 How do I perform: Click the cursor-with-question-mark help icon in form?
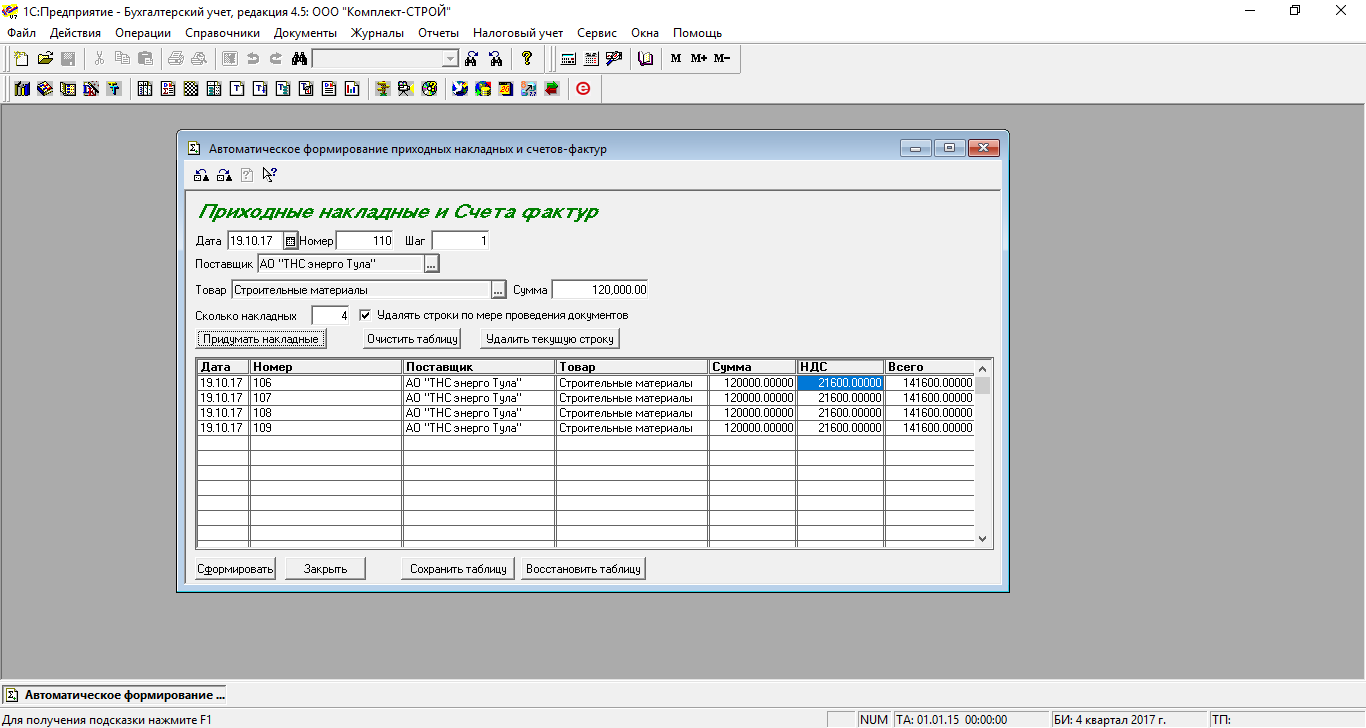[x=269, y=175]
